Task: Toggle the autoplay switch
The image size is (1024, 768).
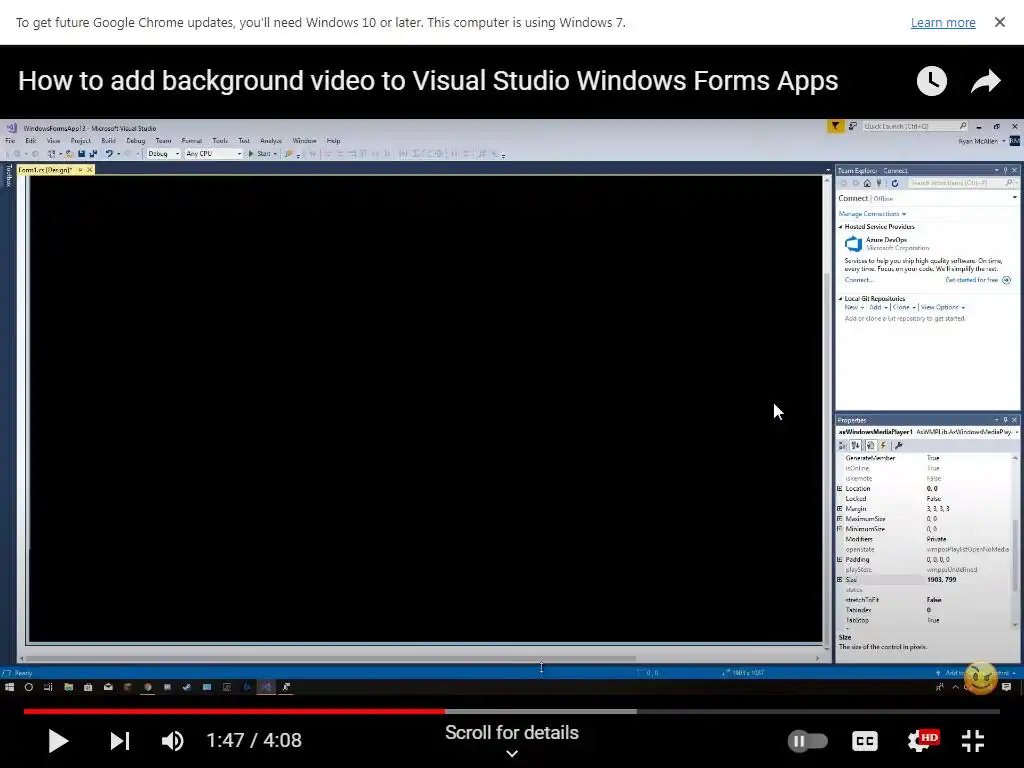Action: [x=807, y=741]
